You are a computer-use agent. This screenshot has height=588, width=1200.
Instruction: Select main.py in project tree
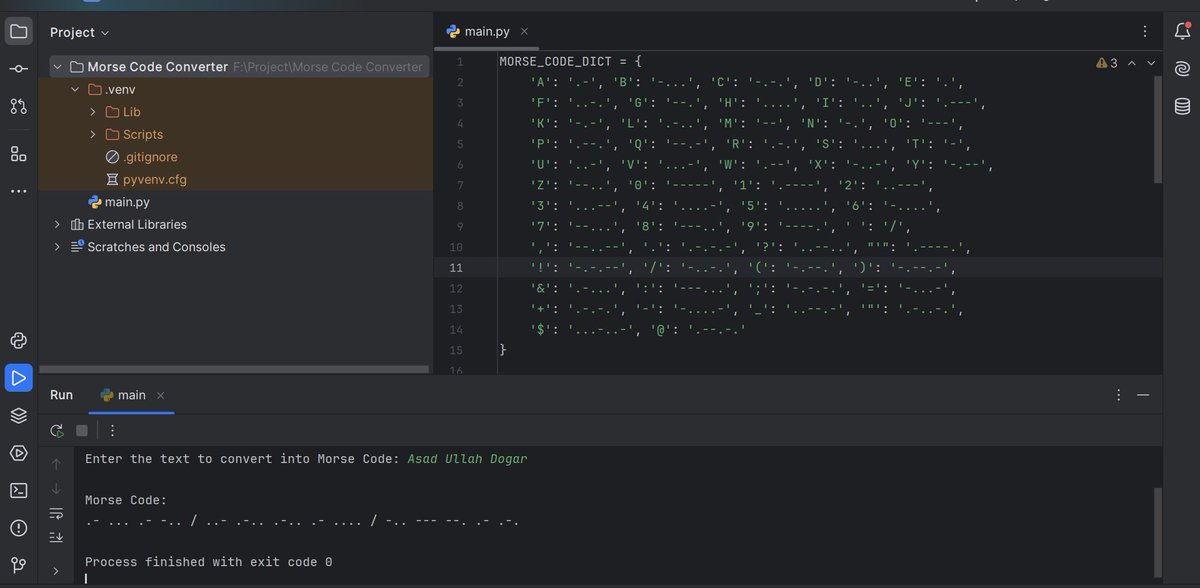point(119,202)
